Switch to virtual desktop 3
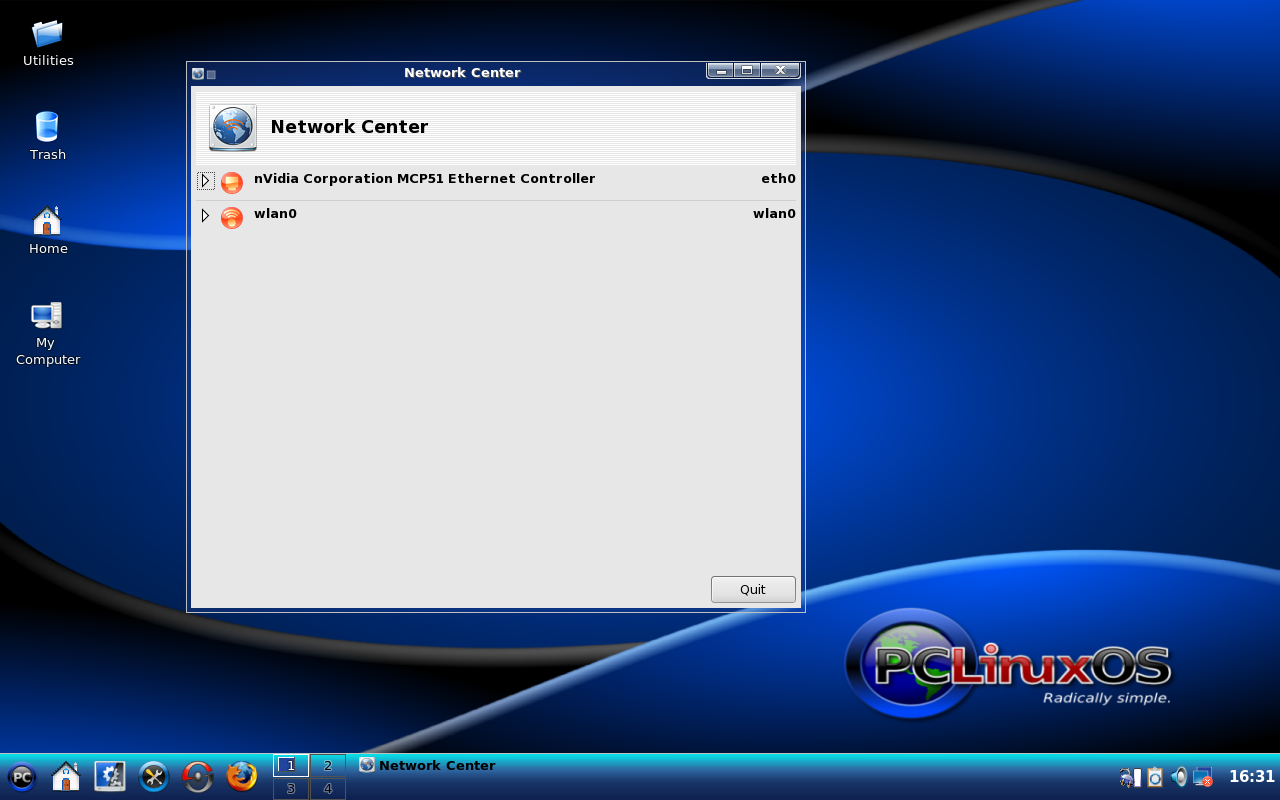The height and width of the screenshot is (800, 1280). (x=291, y=789)
